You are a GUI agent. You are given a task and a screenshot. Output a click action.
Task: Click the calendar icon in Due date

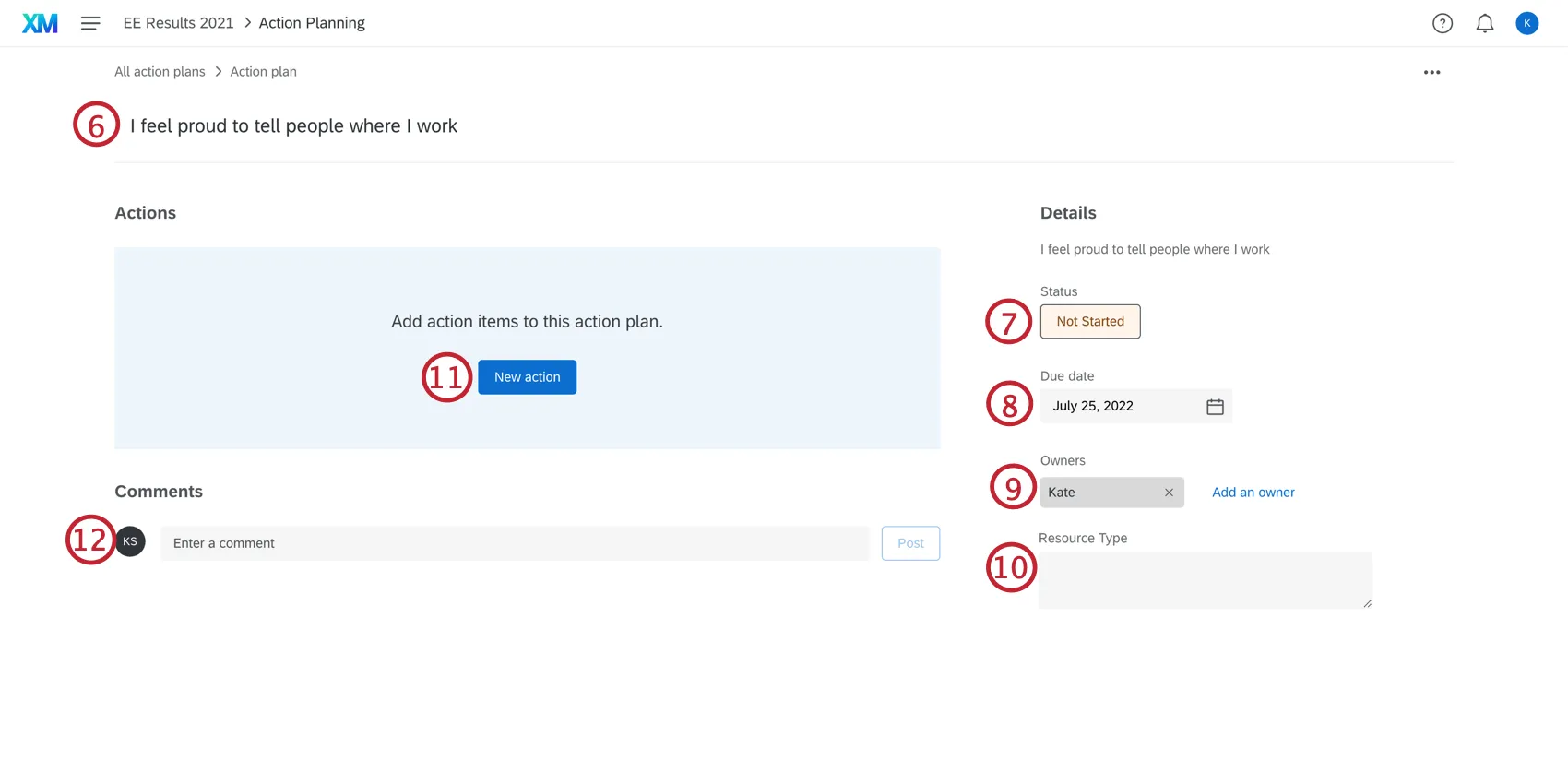(1215, 407)
